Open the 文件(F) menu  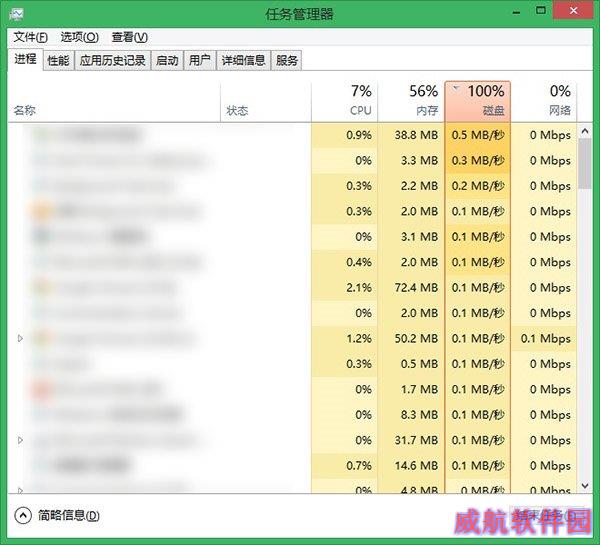(x=30, y=37)
